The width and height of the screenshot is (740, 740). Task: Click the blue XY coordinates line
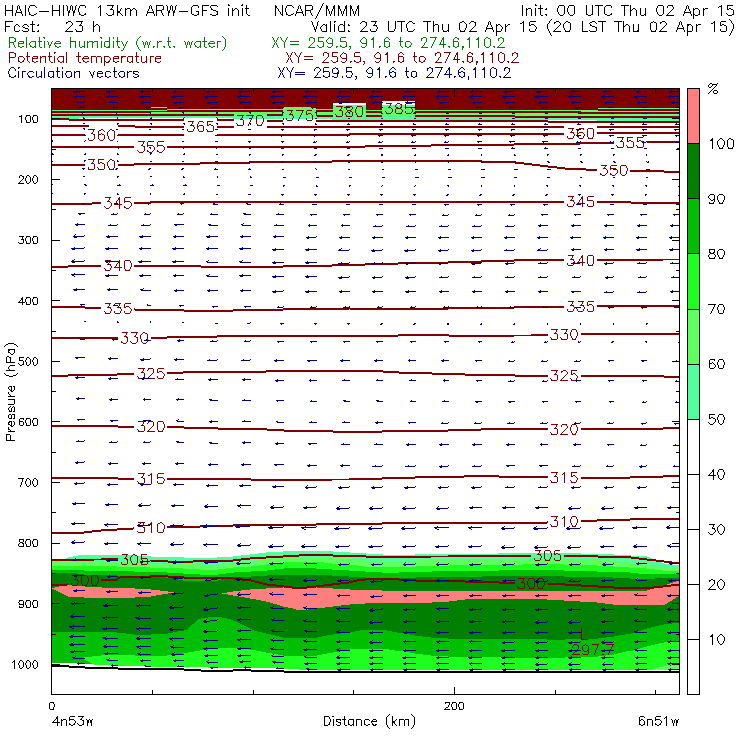394,73
